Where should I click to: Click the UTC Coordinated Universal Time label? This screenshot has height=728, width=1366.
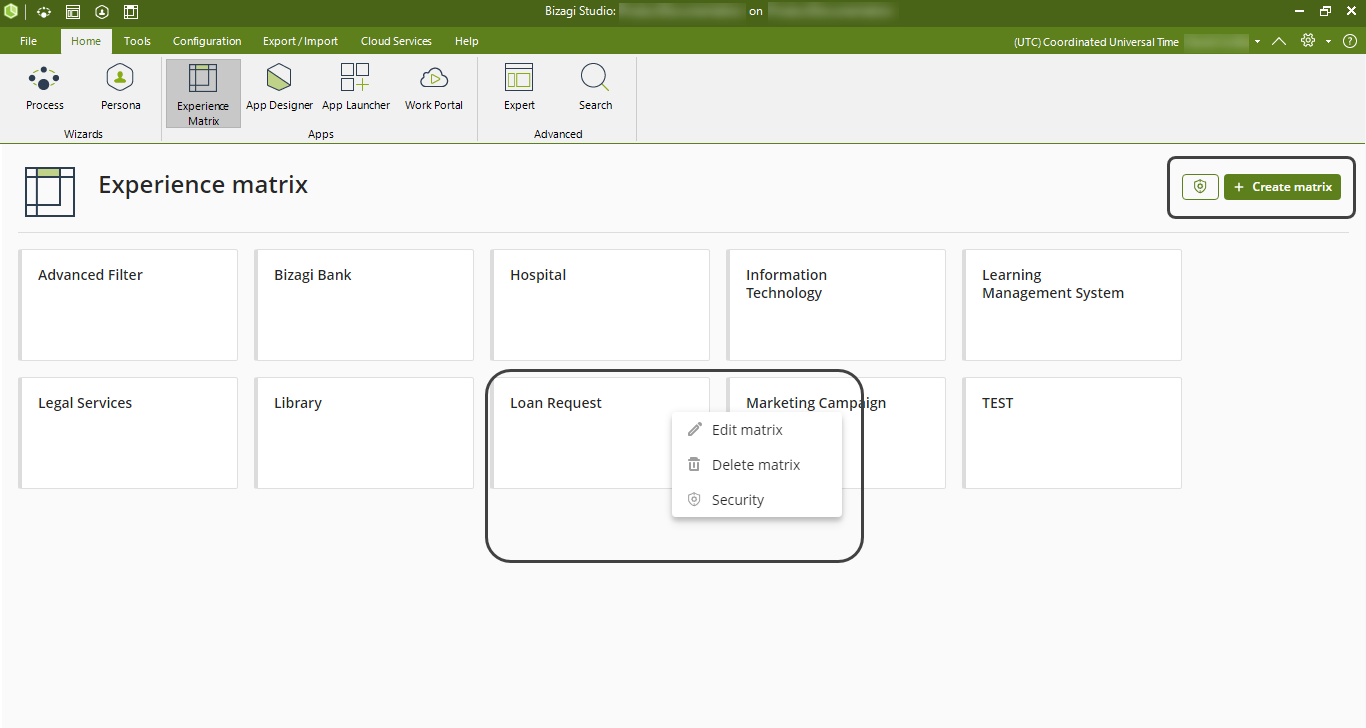point(1096,42)
